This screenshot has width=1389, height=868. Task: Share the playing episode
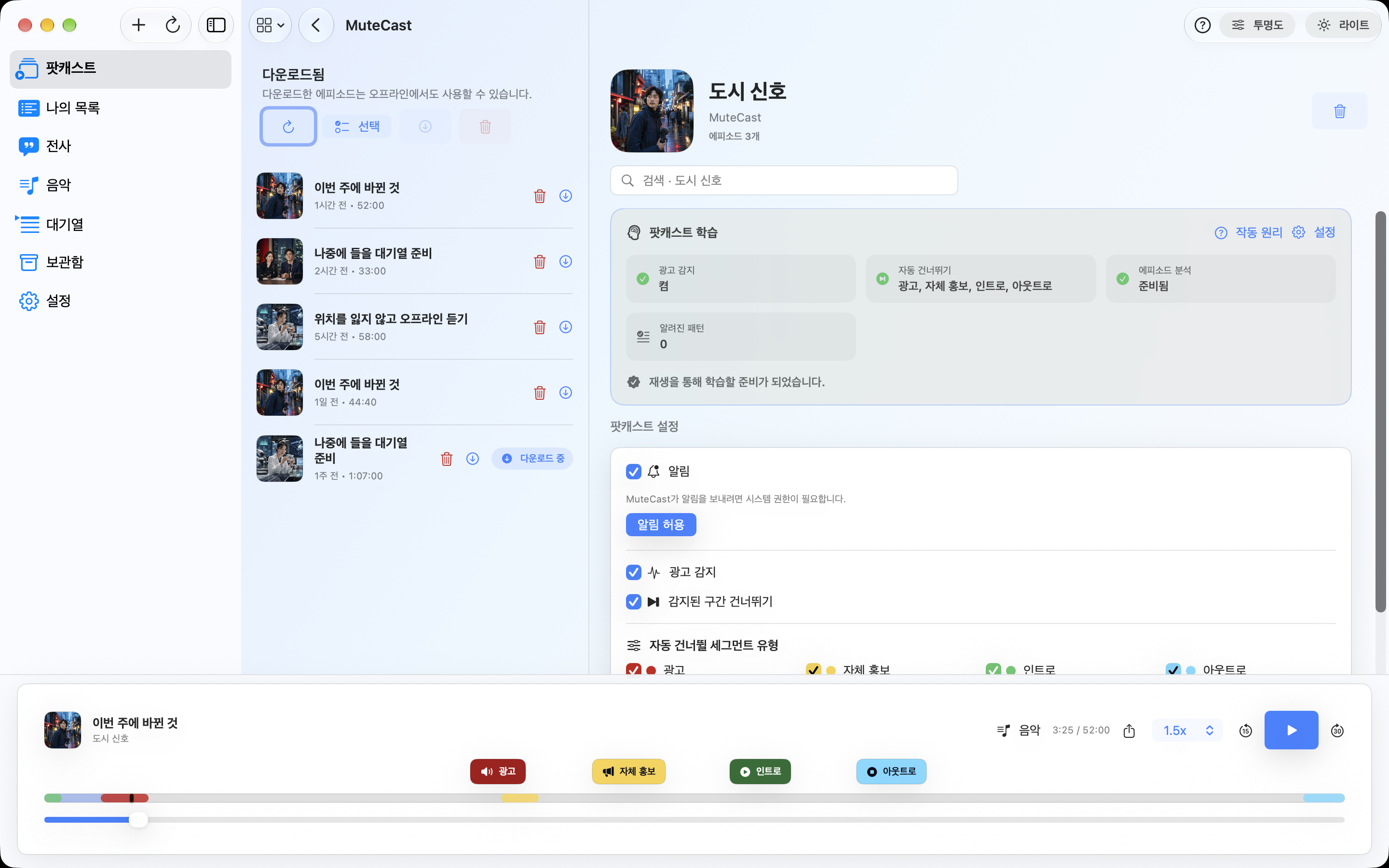click(1129, 730)
